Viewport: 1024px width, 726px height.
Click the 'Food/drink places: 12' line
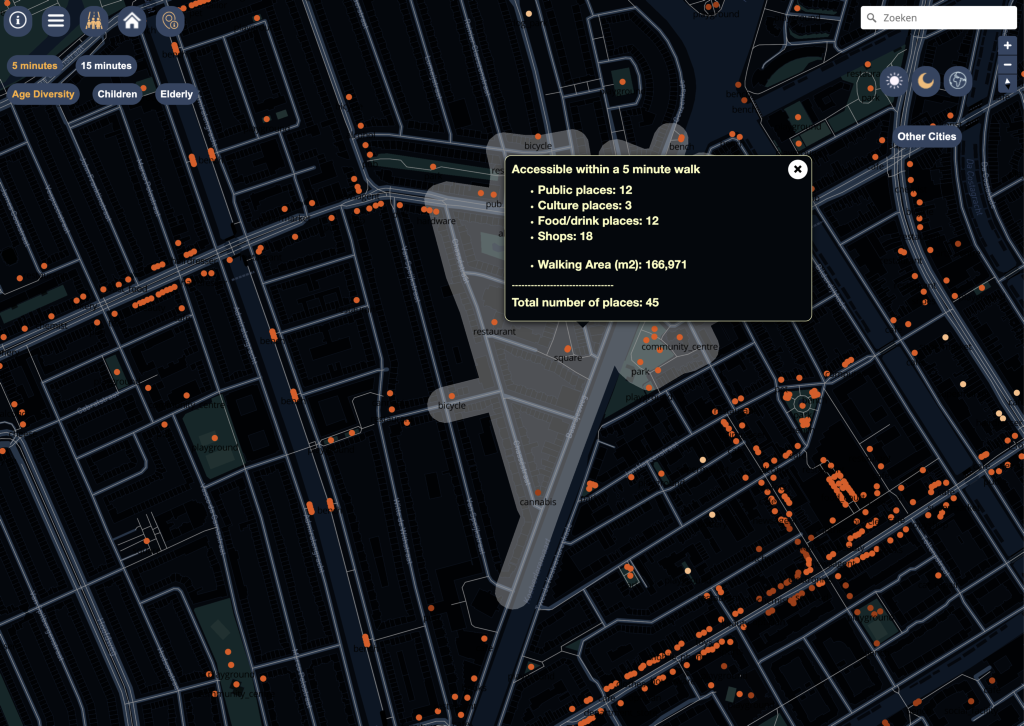[598, 221]
